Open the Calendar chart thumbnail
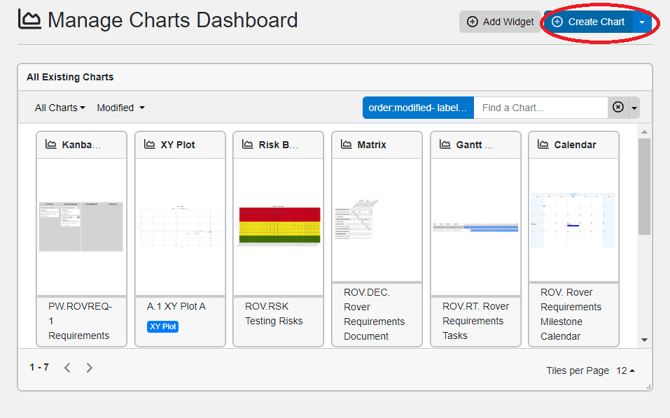 tap(573, 220)
